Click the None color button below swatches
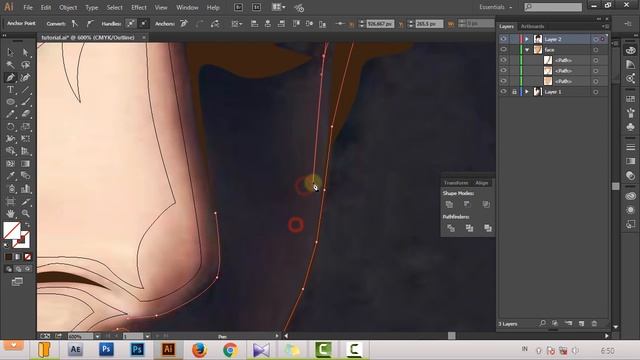640x360 pixels. pos(27,257)
